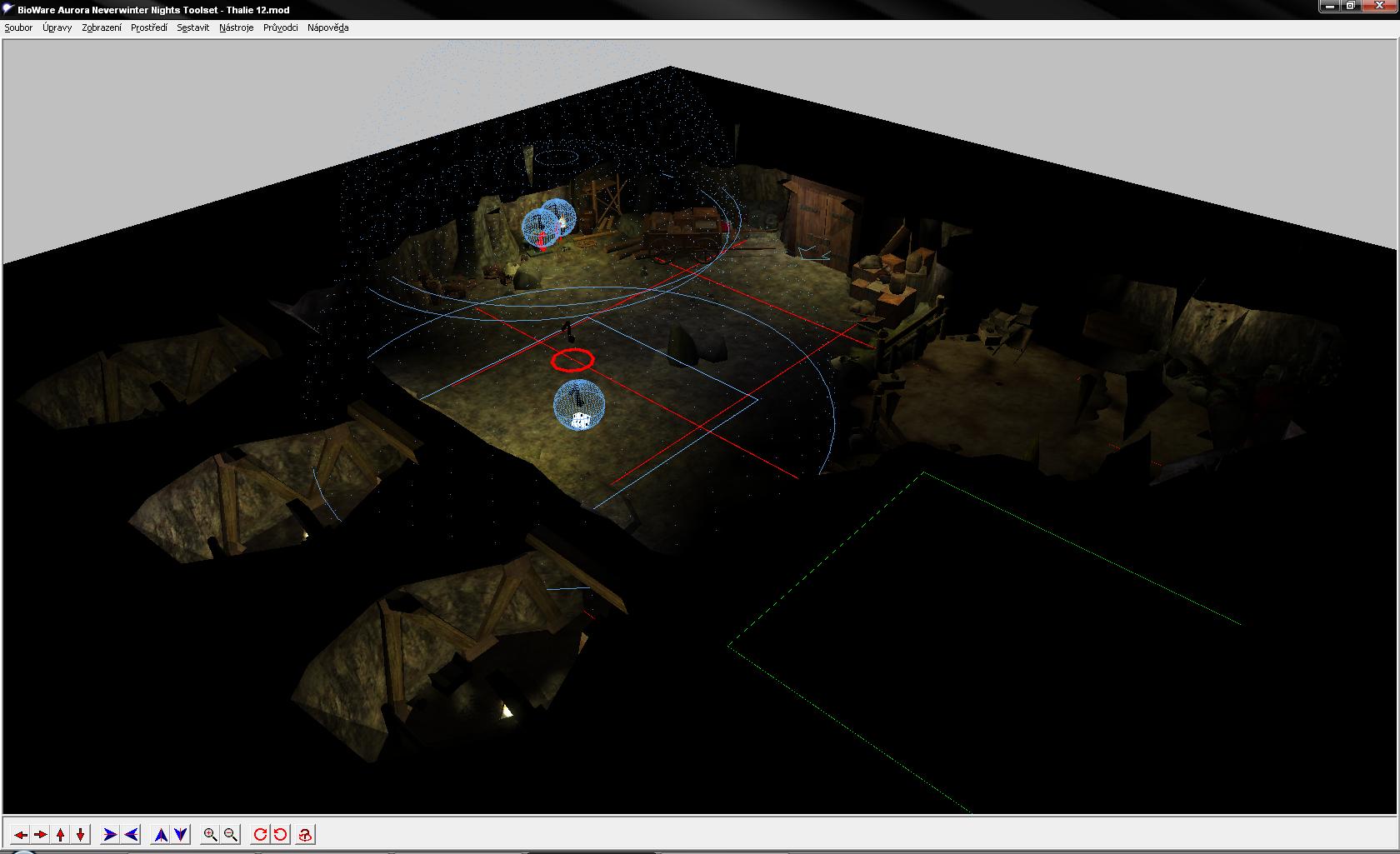
Task: Click the Toolset app icon in title bar
Action: tap(8, 9)
